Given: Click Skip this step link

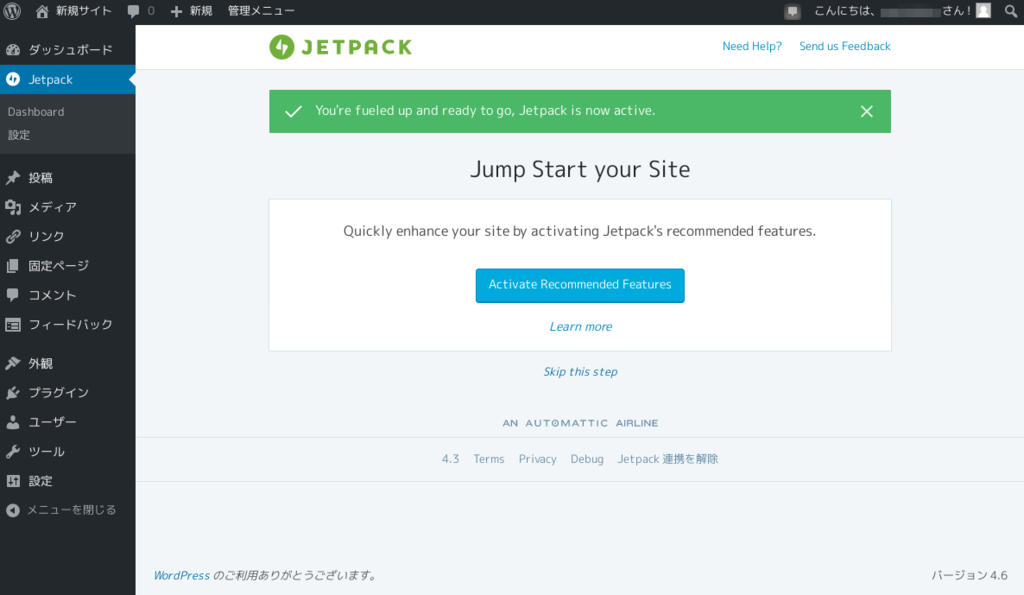Looking at the screenshot, I should pyautogui.click(x=581, y=372).
